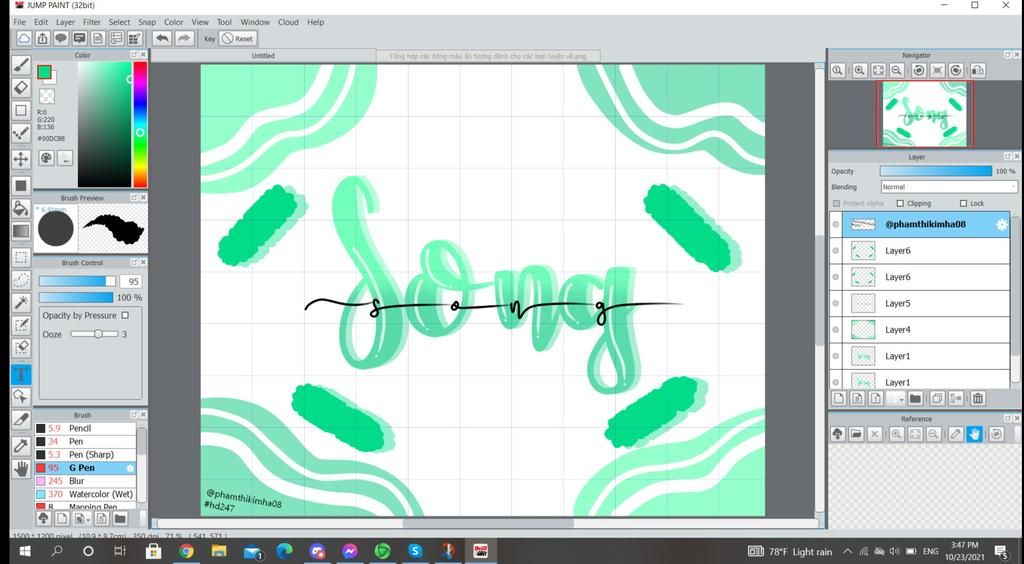Select the Eyedropper tool
1024x564 pixels.
21,445
